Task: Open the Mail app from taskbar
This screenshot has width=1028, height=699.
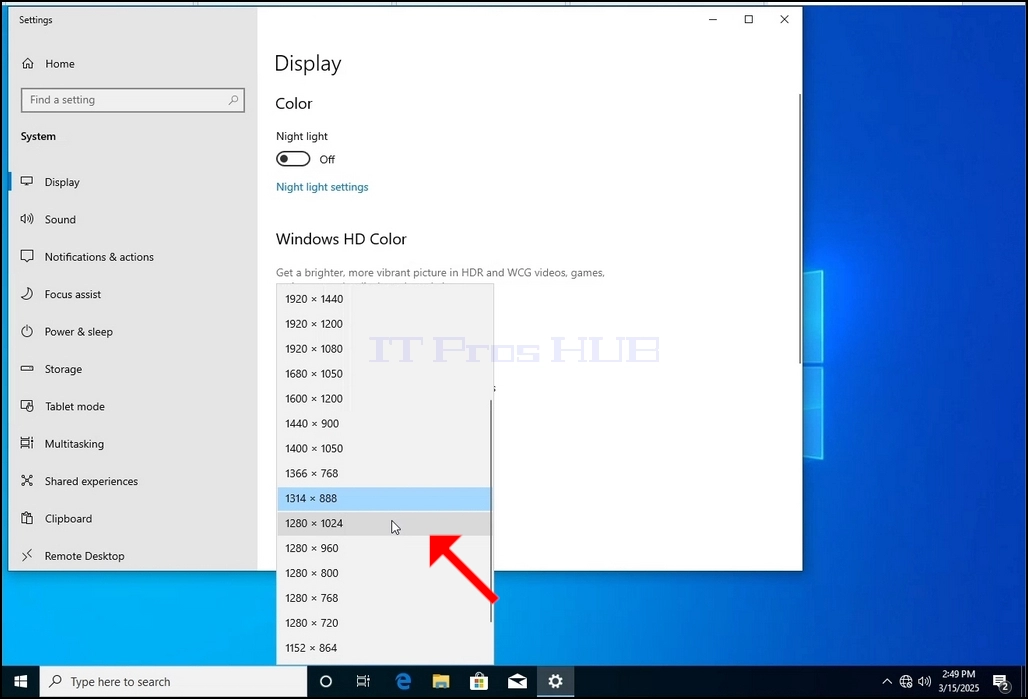Action: coord(517,682)
